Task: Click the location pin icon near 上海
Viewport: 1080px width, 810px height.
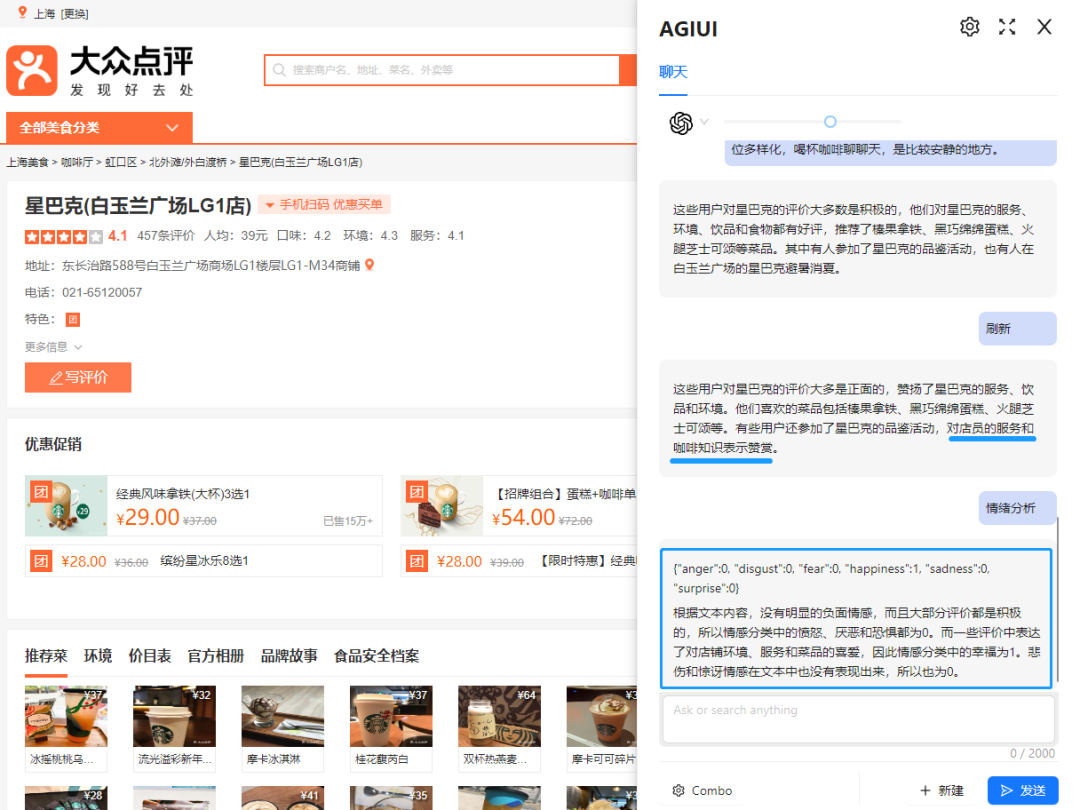Action: pos(23,12)
